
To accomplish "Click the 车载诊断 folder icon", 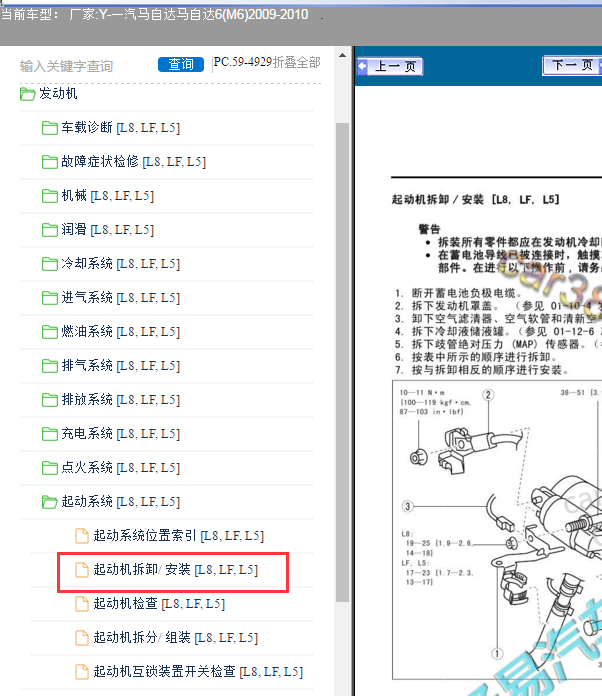I will click(49, 128).
